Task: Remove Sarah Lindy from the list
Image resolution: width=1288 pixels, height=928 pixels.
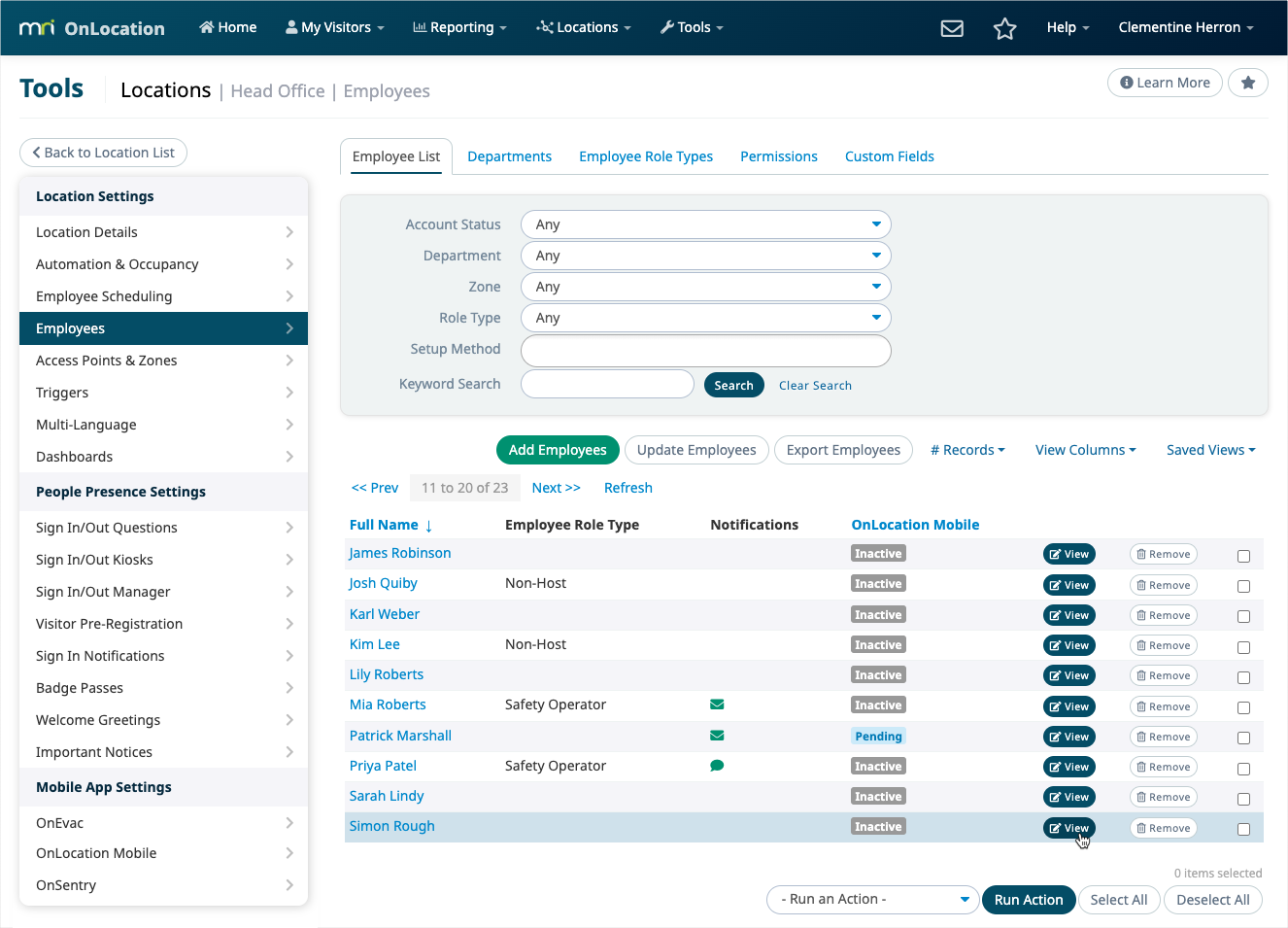Action: (1163, 797)
